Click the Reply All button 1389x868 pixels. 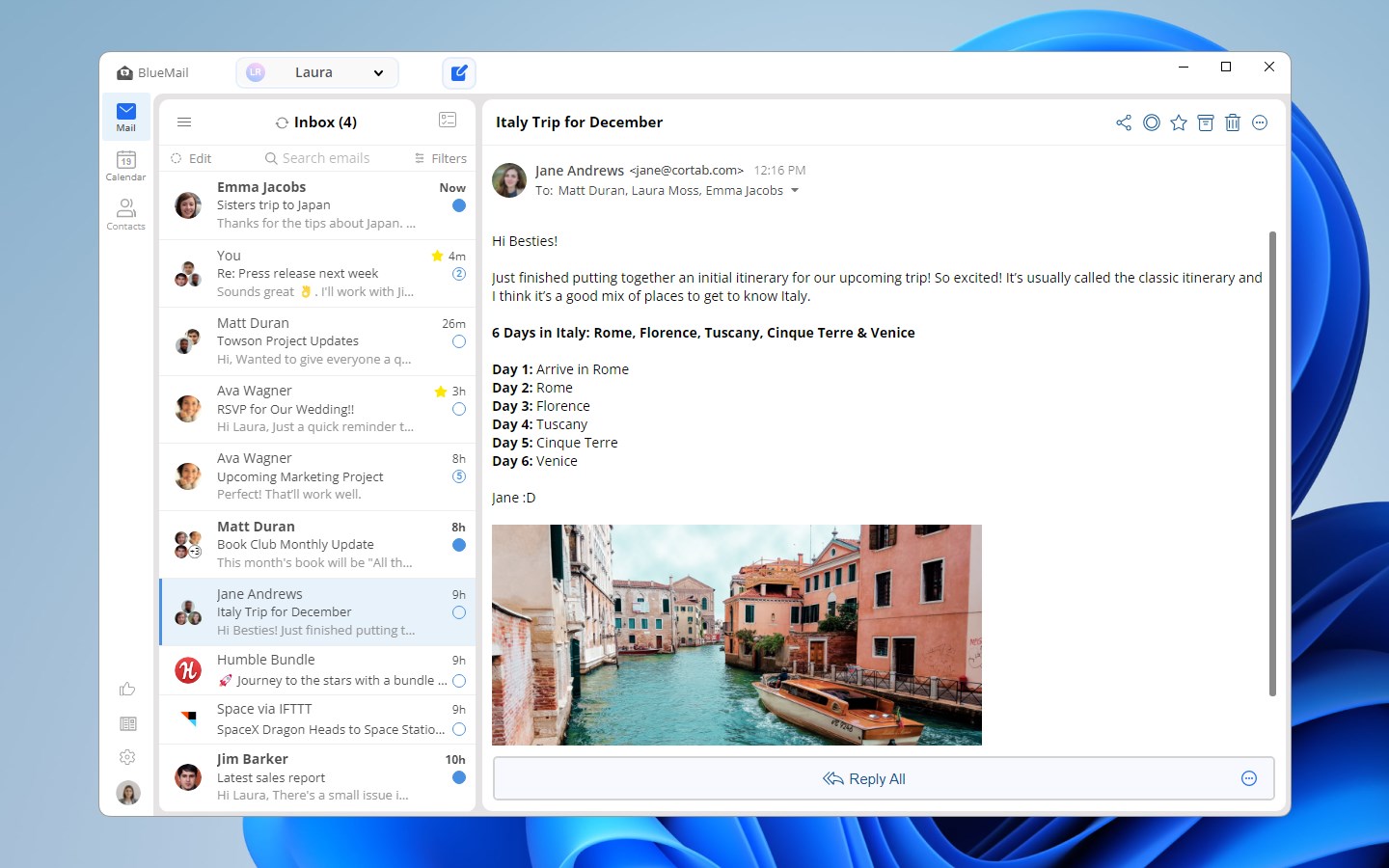864,778
